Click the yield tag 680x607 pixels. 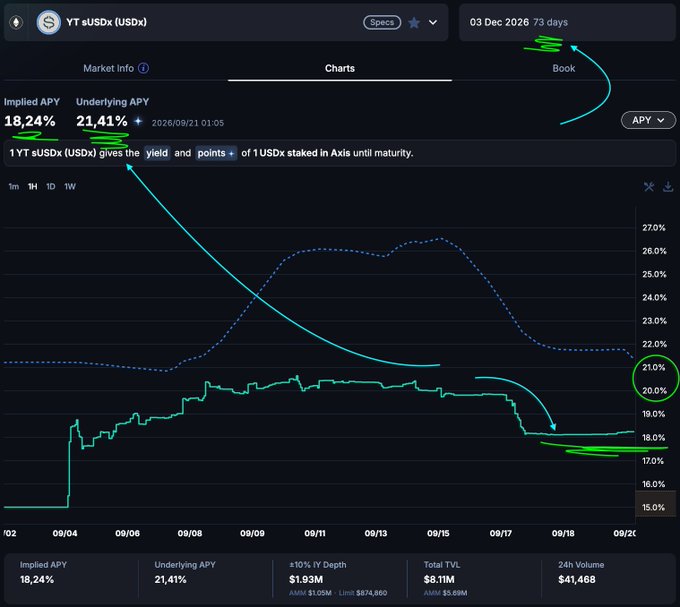[x=157, y=153]
